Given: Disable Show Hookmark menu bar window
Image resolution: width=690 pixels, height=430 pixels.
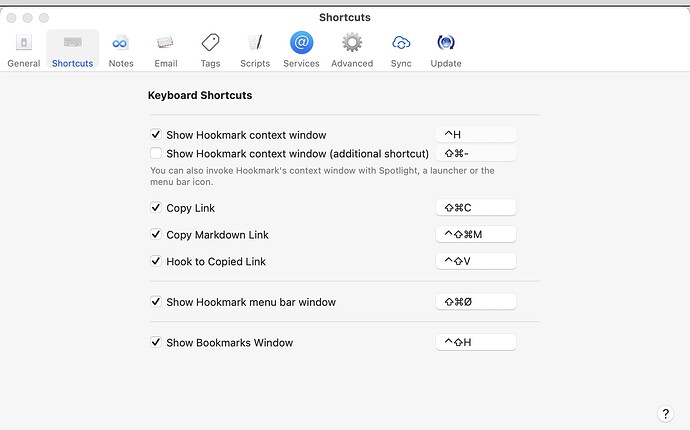Looking at the screenshot, I should tap(156, 301).
